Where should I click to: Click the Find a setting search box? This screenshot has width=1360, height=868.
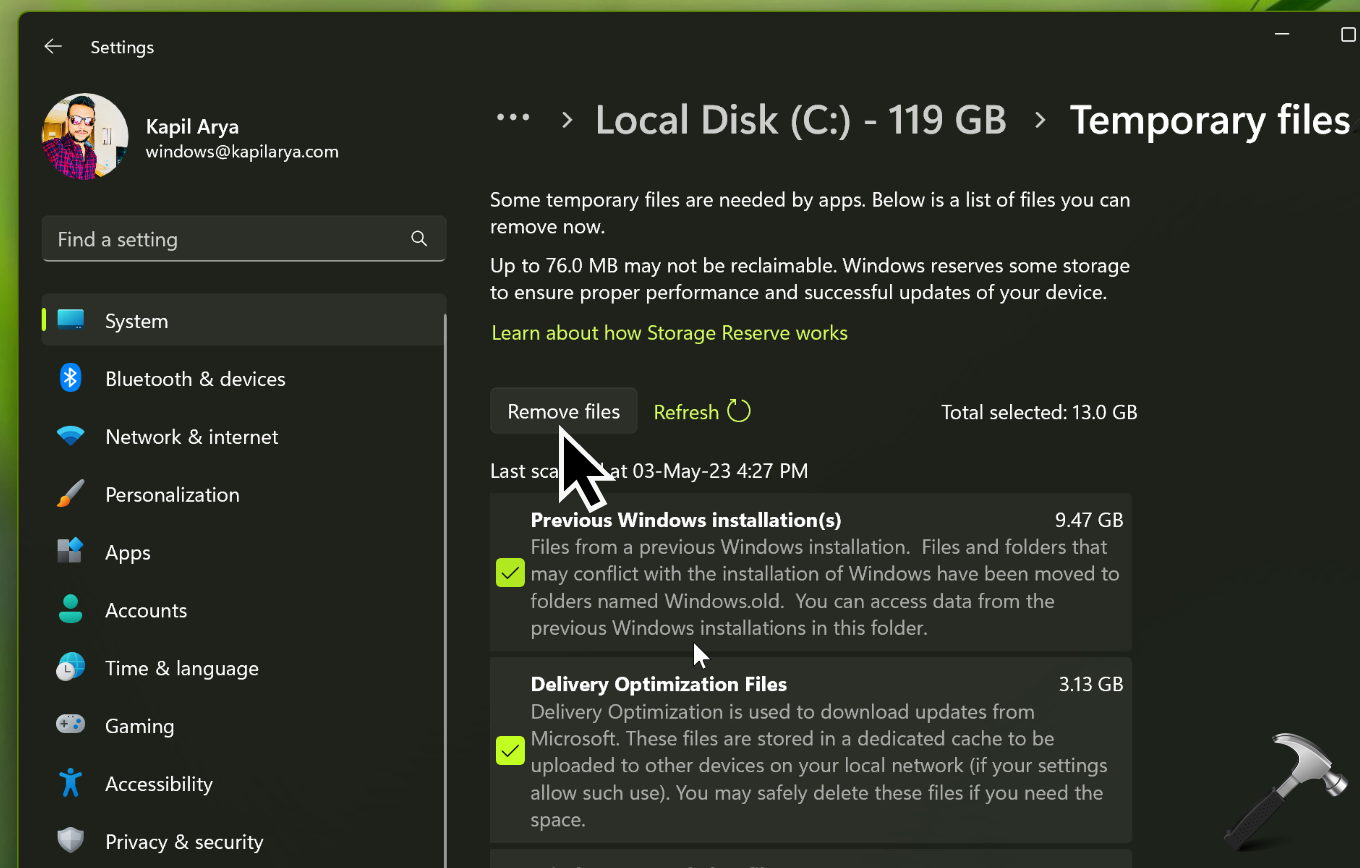pos(230,240)
